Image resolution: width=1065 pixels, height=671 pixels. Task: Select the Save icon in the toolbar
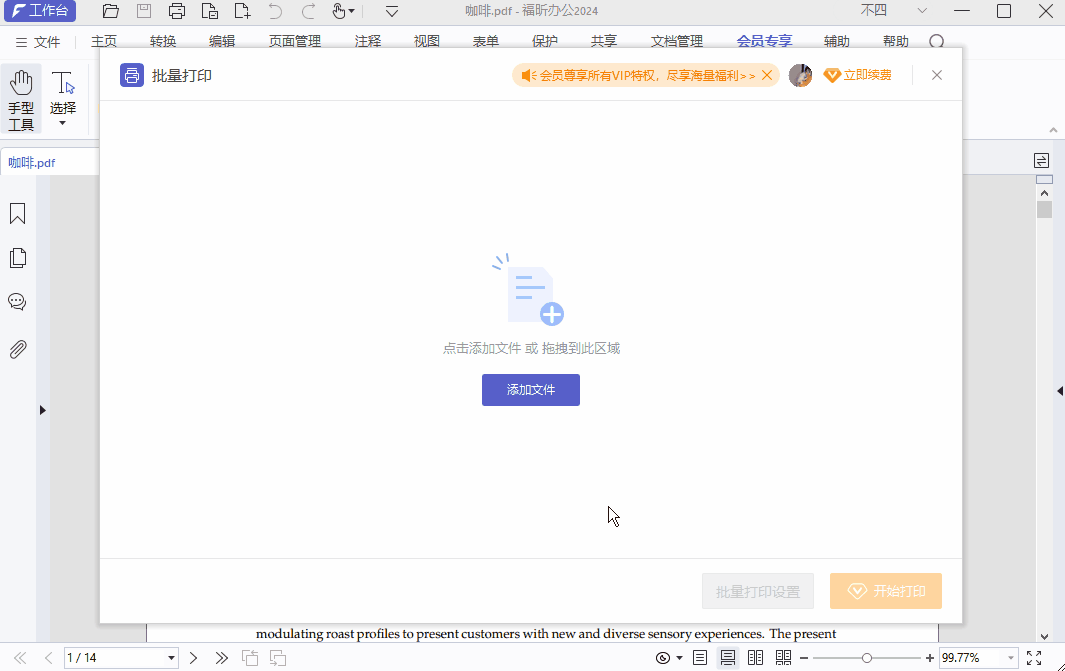143,10
